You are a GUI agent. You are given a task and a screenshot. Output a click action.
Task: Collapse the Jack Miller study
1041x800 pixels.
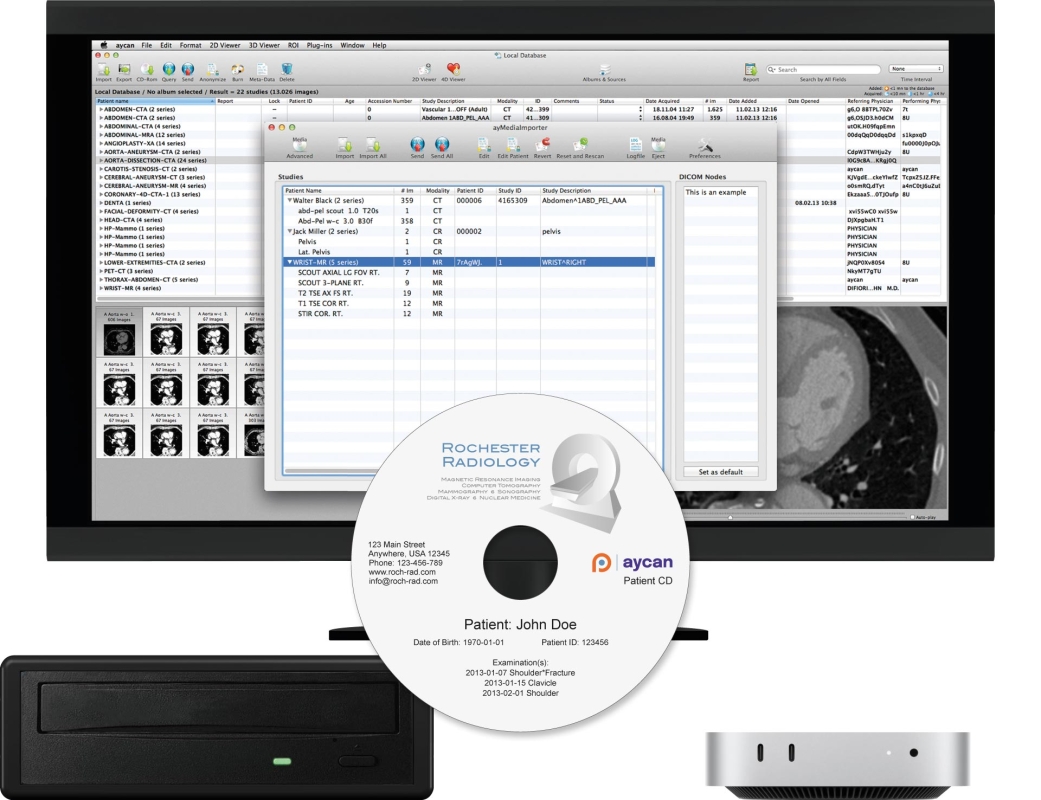point(289,232)
